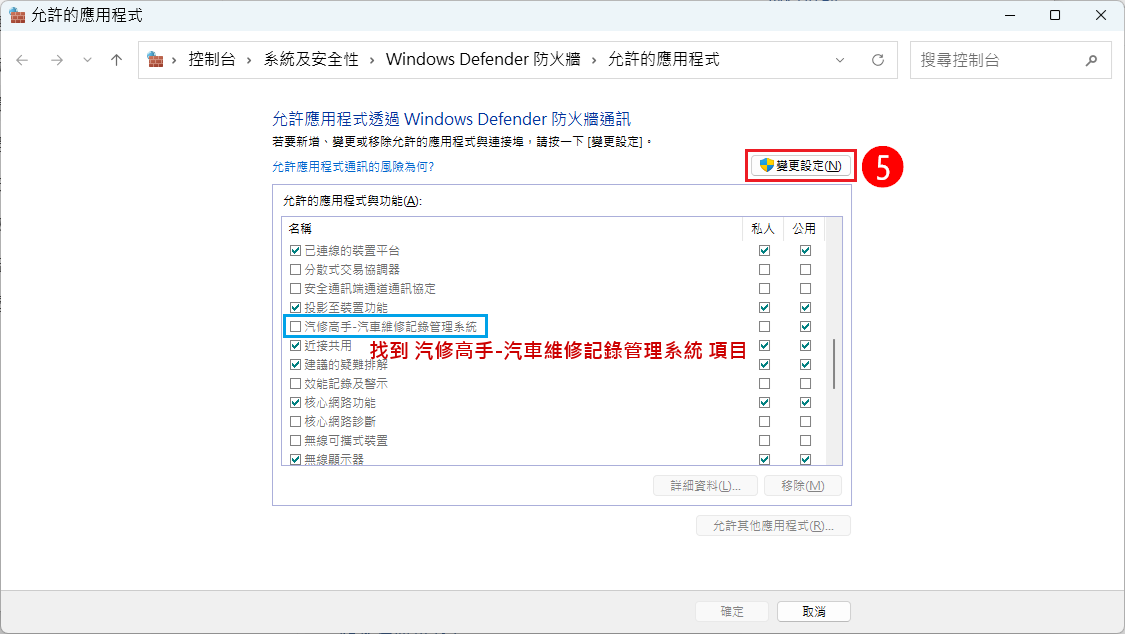Click the Forward navigation arrow
Screen dimensions: 1125x634
coord(57,60)
